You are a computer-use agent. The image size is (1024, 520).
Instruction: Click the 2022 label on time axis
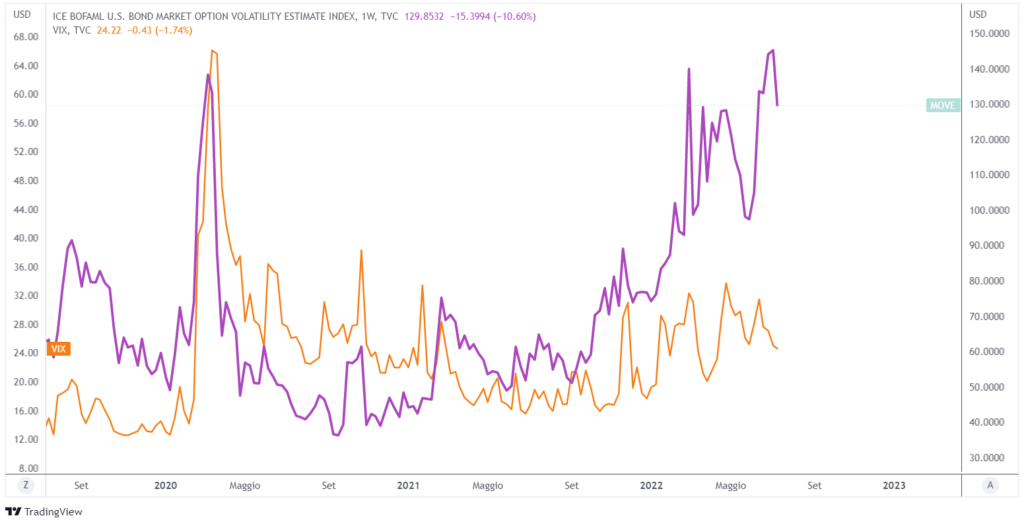[x=651, y=485]
